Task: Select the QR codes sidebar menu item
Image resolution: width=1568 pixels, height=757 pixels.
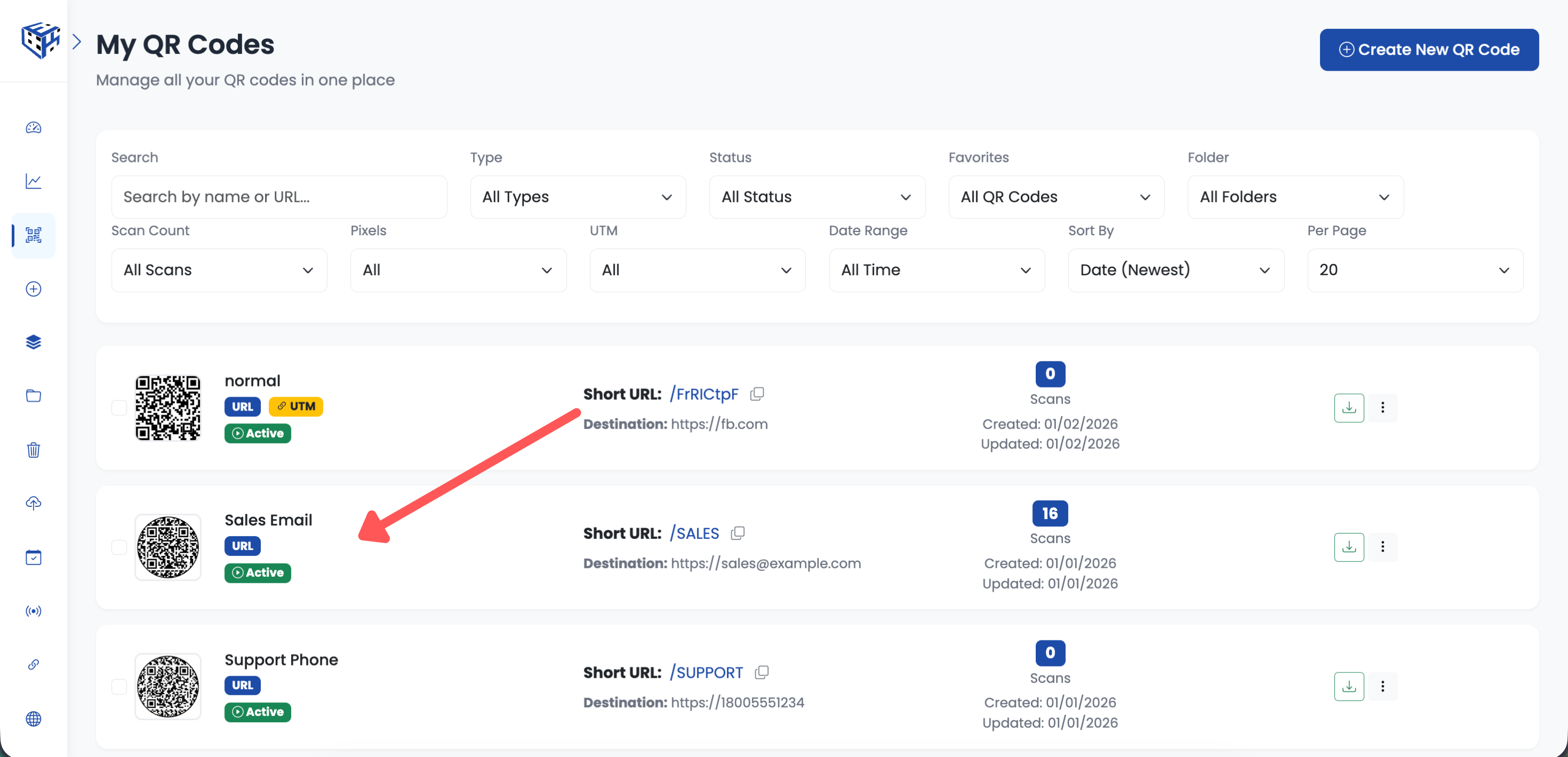Action: tap(34, 235)
